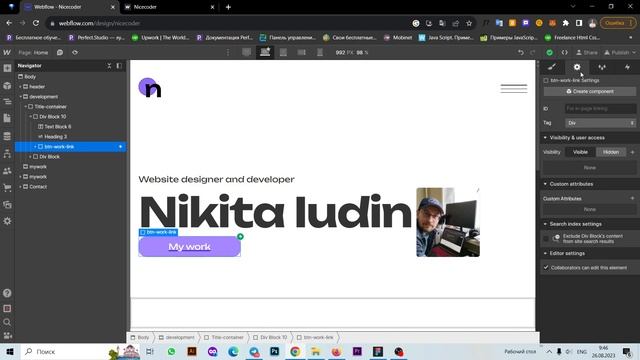This screenshot has height=360, width=640.
Task: Toggle the btn-work-link Settings checkbox
Action: 546,80
